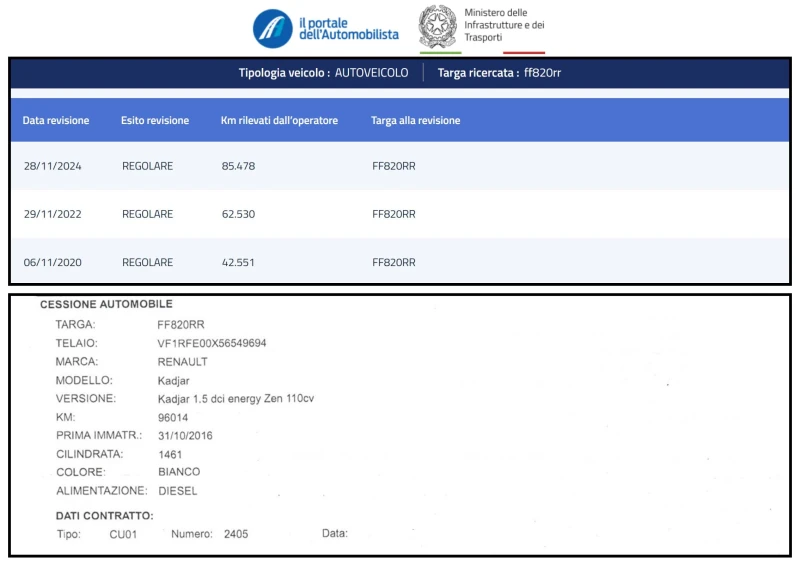Click the 'CESSIONE AUTOMOBILE' heading

coord(106,304)
